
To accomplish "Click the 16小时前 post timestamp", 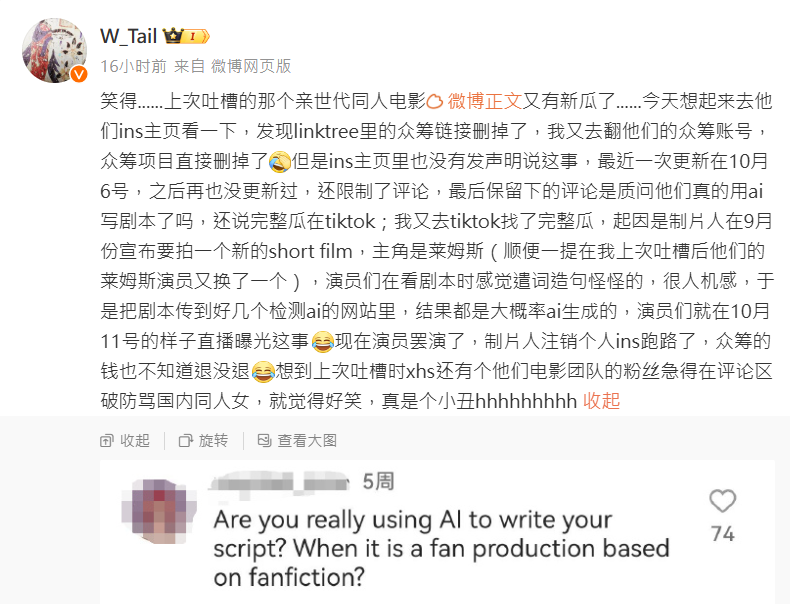I will point(134,66).
